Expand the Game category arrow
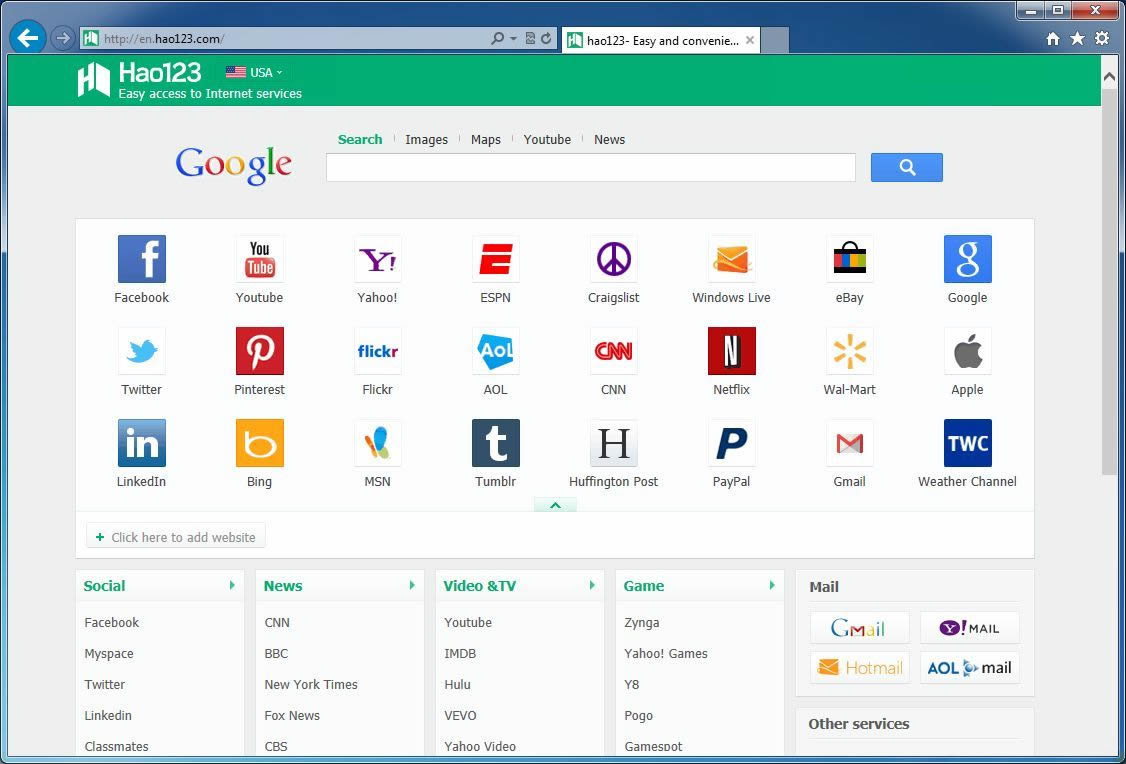The image size is (1126, 764). tap(772, 585)
